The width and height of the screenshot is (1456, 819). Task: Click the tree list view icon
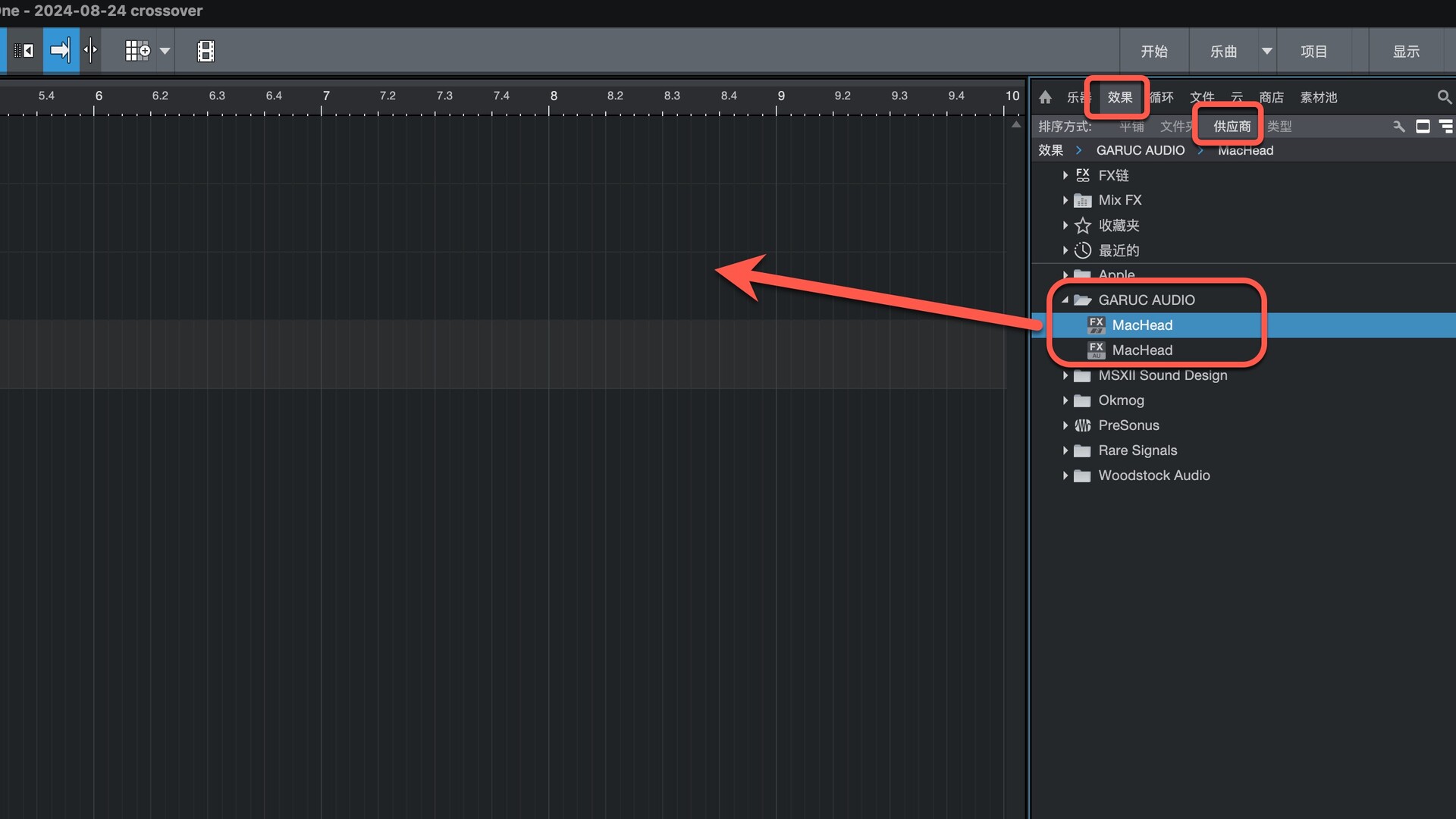1446,127
